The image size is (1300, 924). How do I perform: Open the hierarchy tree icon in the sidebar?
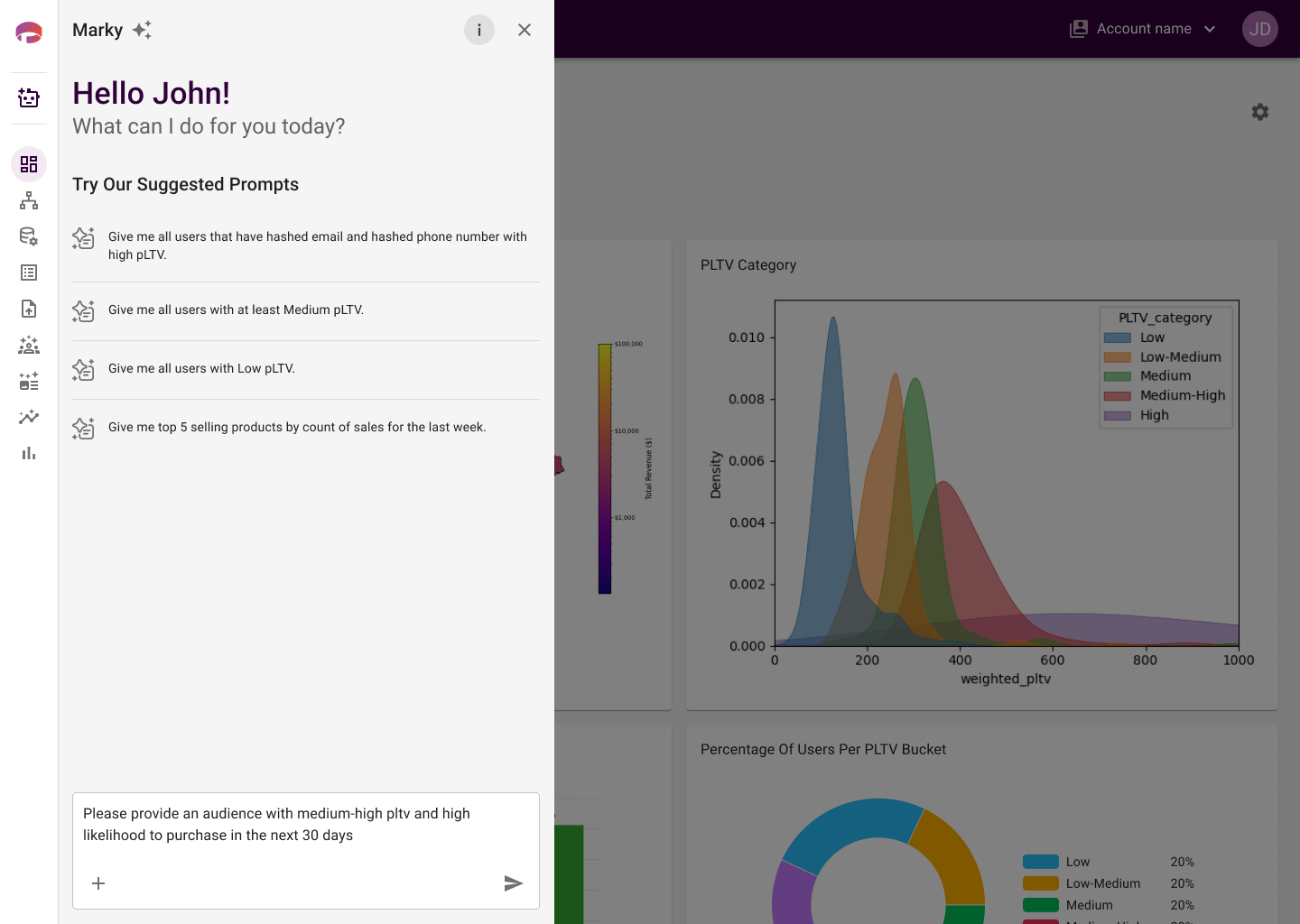(29, 200)
